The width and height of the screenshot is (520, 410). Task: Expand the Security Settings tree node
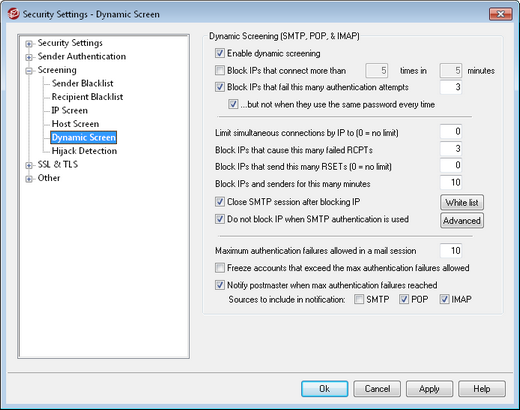pos(29,44)
